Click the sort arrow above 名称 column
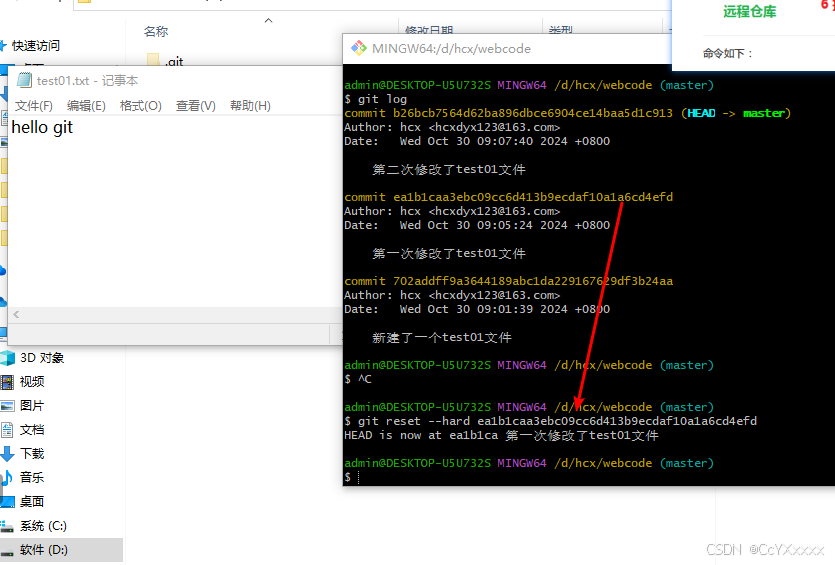The height and width of the screenshot is (565, 835). pyautogui.click(x=268, y=21)
